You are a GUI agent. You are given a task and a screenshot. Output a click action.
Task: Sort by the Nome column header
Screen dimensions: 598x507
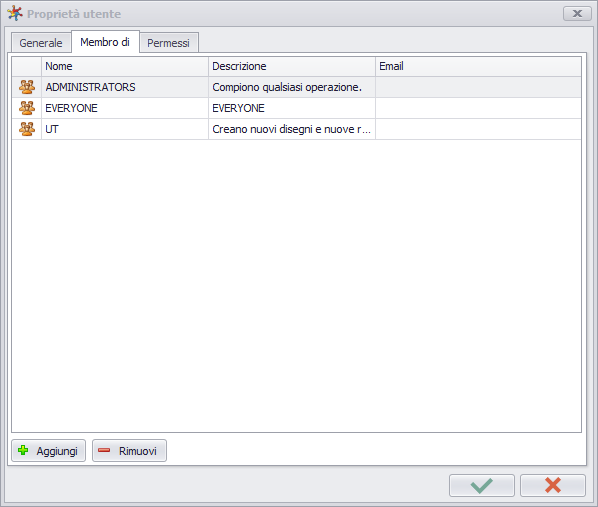tap(125, 66)
